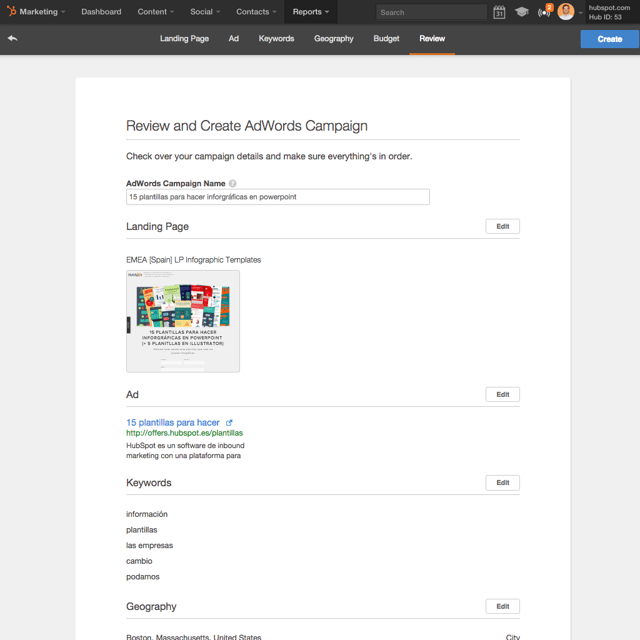Expand the Reports dropdown menu
This screenshot has height=640, width=640.
310,12
